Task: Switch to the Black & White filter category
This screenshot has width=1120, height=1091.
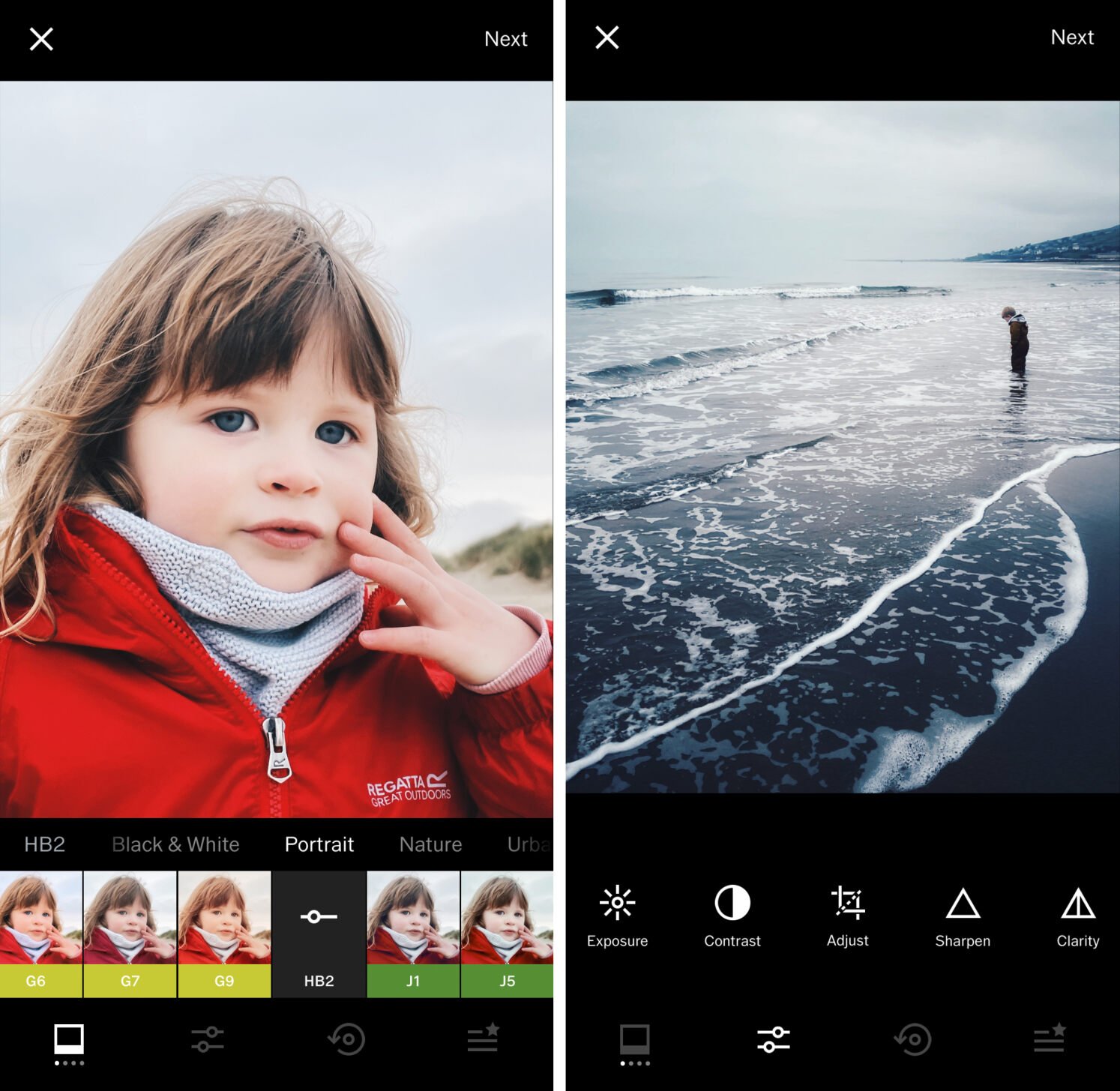Action: [x=175, y=844]
